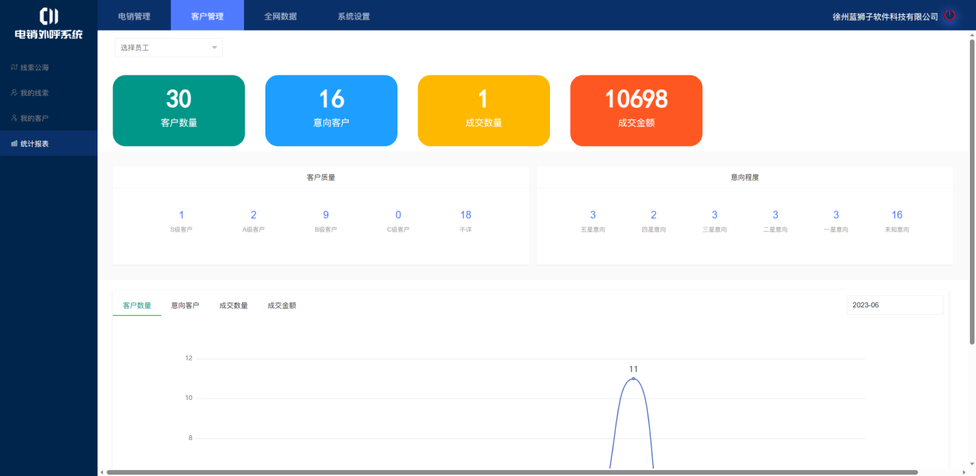Click the 电销外呼系统 logo

click(48, 24)
